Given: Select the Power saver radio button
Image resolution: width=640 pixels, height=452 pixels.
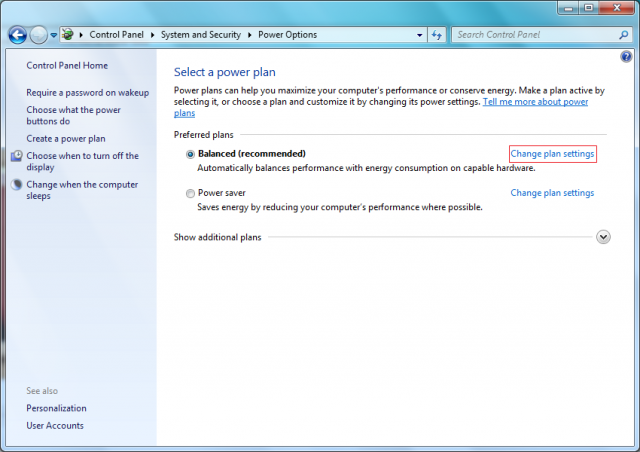Looking at the screenshot, I should point(190,194).
